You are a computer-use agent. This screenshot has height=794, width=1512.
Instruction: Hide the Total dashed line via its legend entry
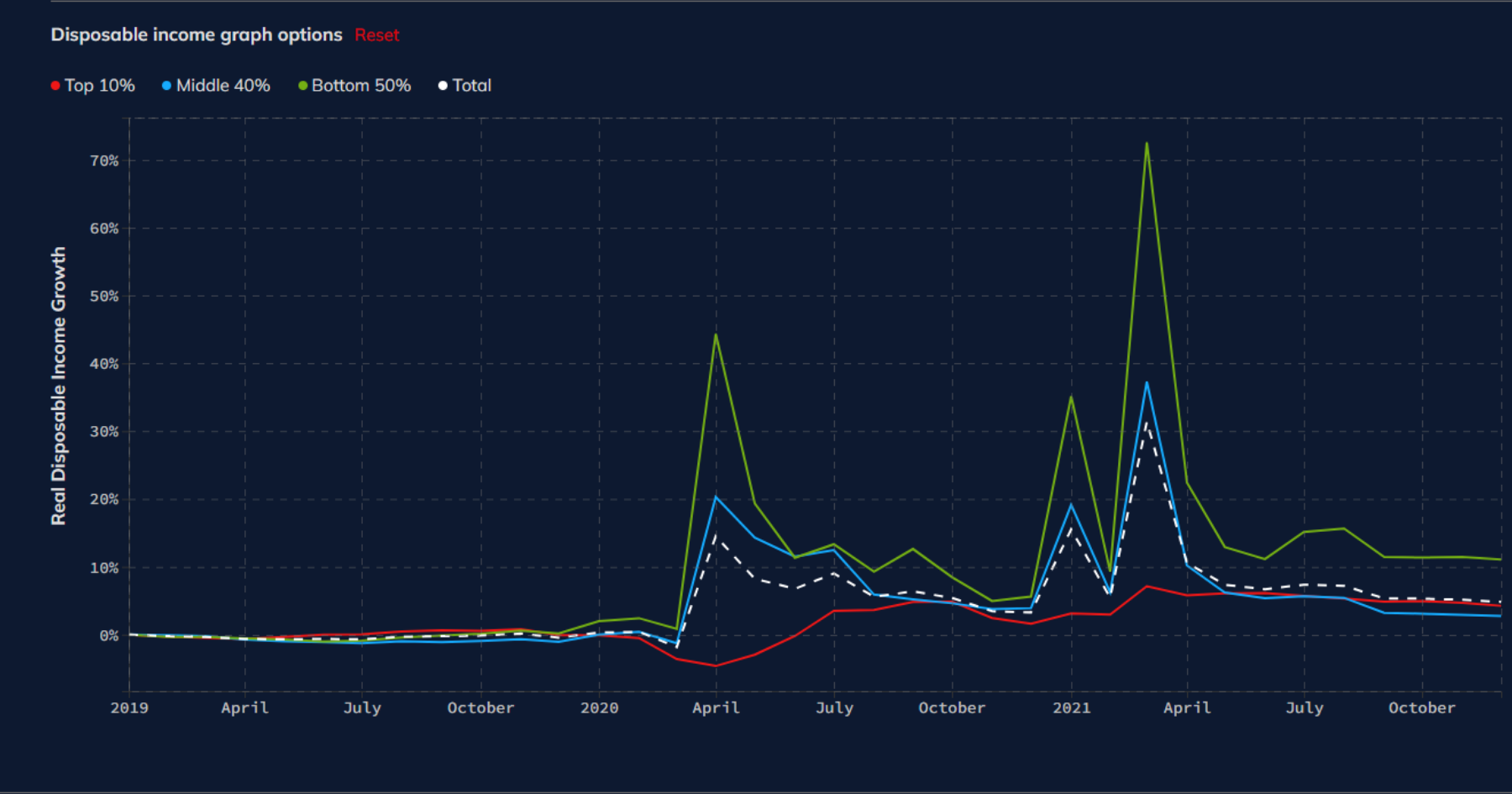[473, 85]
